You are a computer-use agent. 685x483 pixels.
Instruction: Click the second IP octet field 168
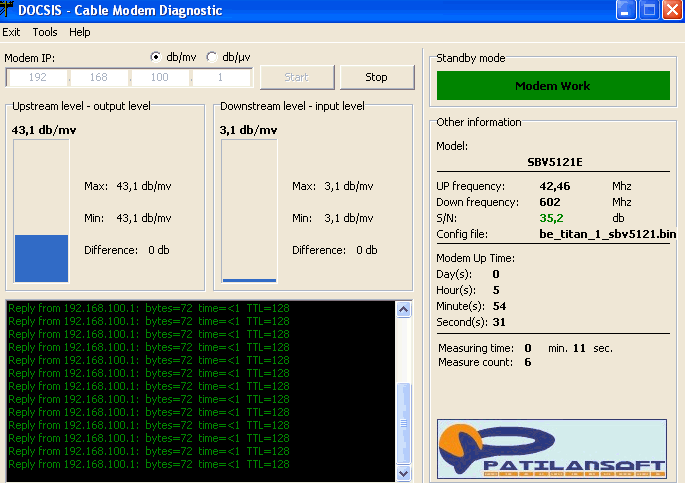(x=99, y=77)
